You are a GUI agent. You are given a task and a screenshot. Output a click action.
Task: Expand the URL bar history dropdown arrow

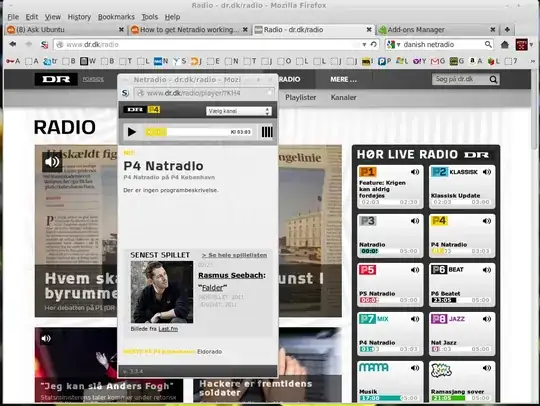point(364,44)
